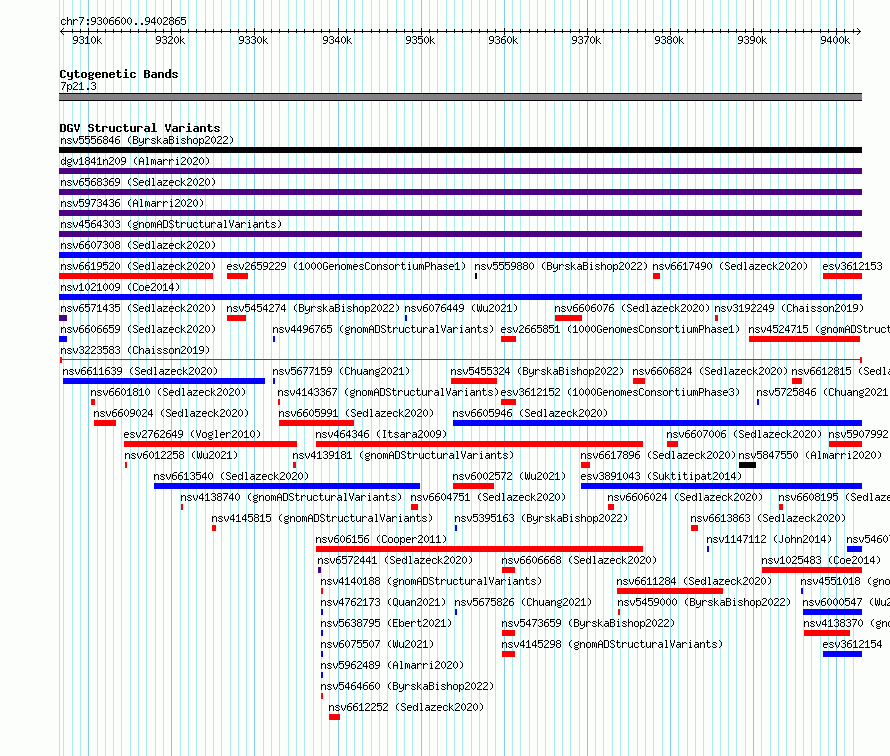Viewport: 890px width, 756px height.
Task: Click nsv6606024 (Sedlazeck2020) label
Action: 685,497
